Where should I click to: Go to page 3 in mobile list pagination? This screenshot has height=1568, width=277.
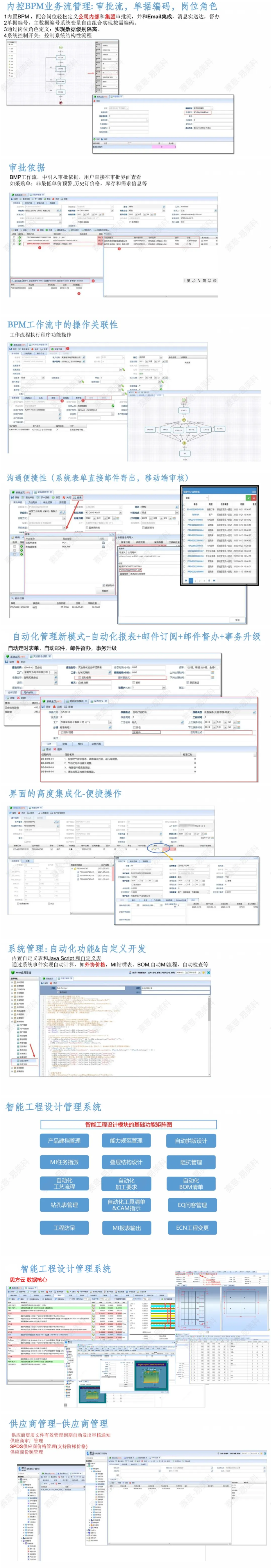tap(200, 581)
